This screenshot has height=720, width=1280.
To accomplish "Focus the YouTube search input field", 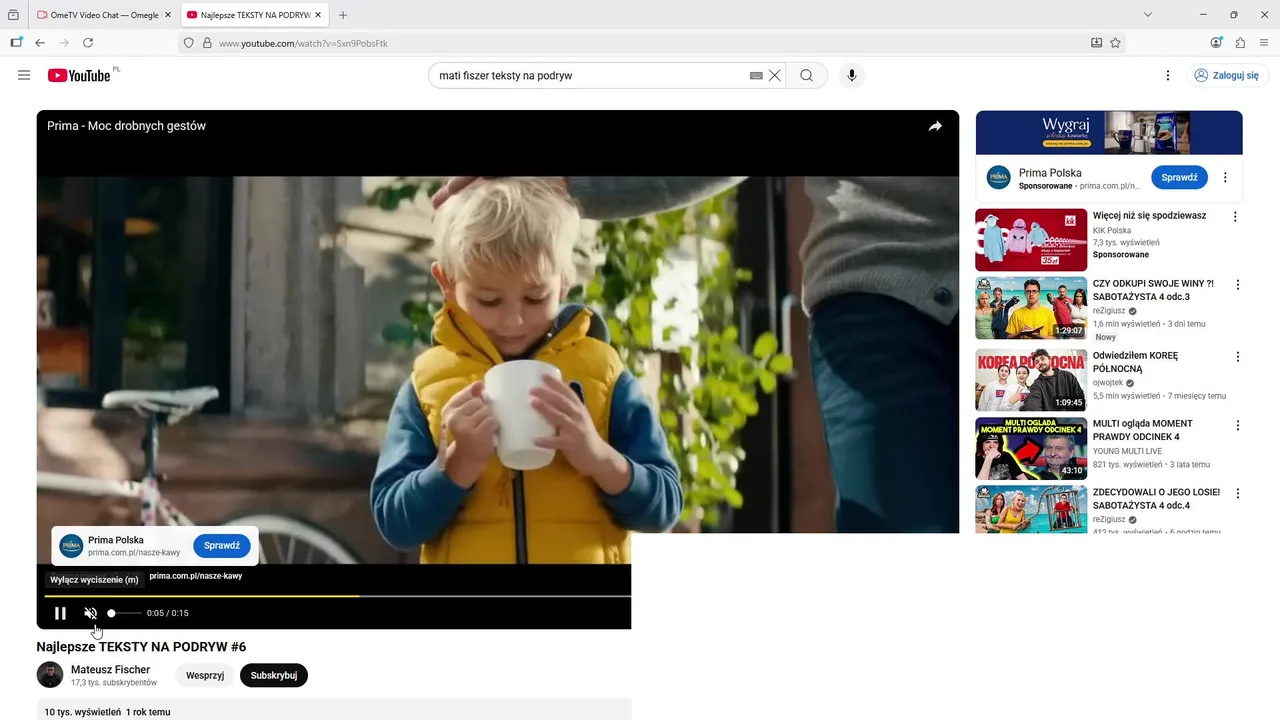I will (x=590, y=75).
